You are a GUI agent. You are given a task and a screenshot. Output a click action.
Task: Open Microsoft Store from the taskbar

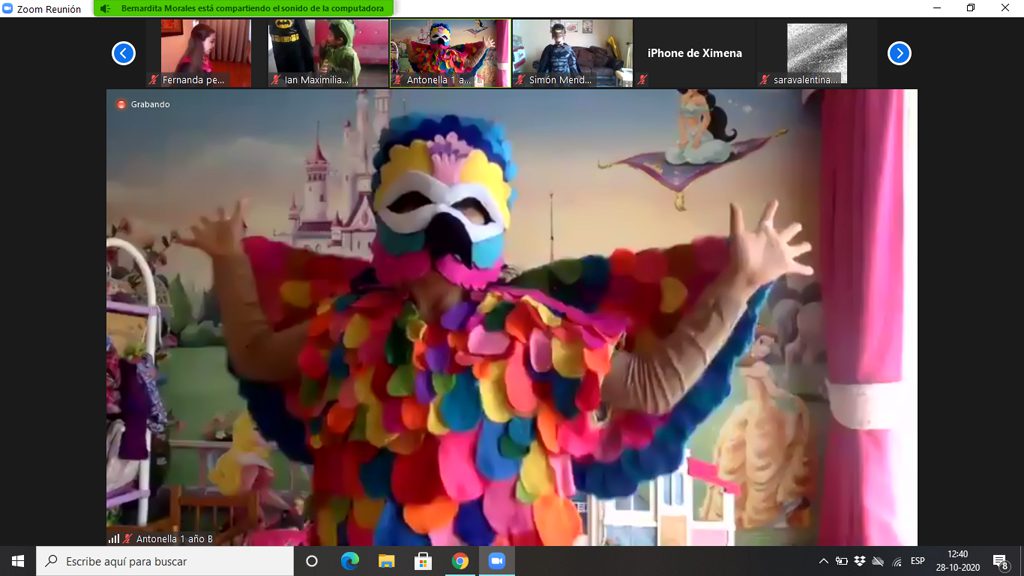(x=423, y=561)
